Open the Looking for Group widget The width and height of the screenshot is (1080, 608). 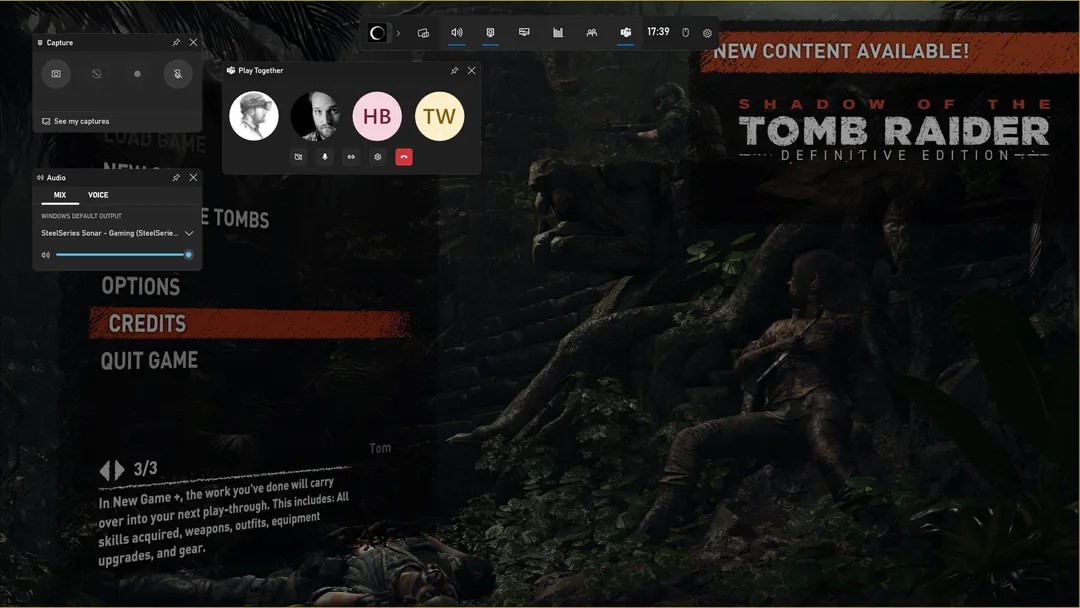click(591, 32)
